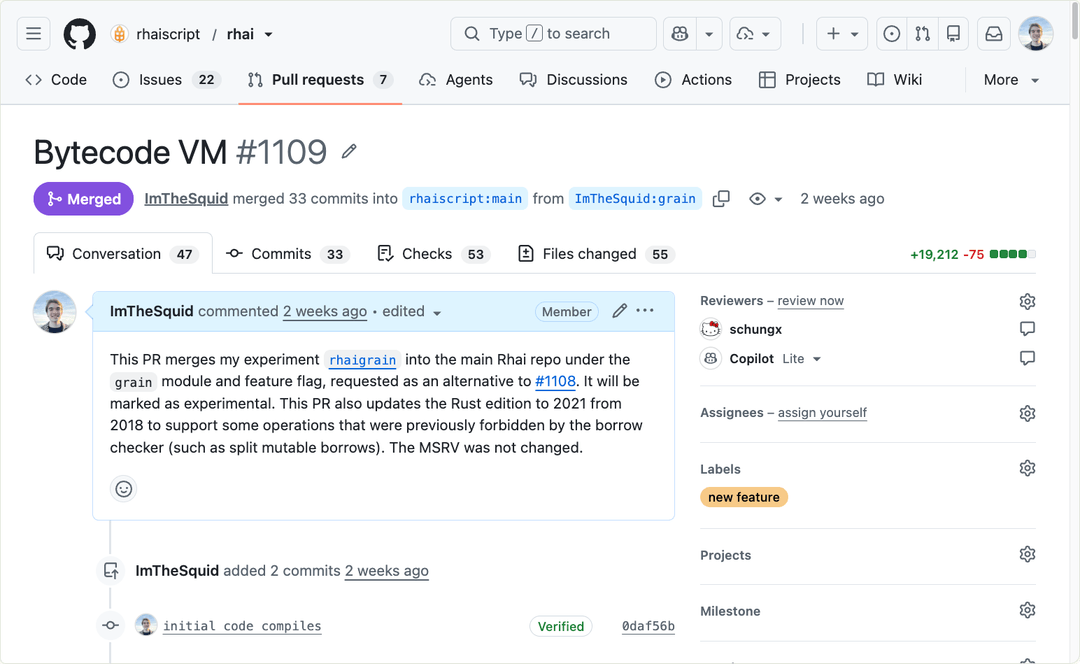Click the Verified commit badge
Image resolution: width=1080 pixels, height=664 pixels.
point(561,626)
